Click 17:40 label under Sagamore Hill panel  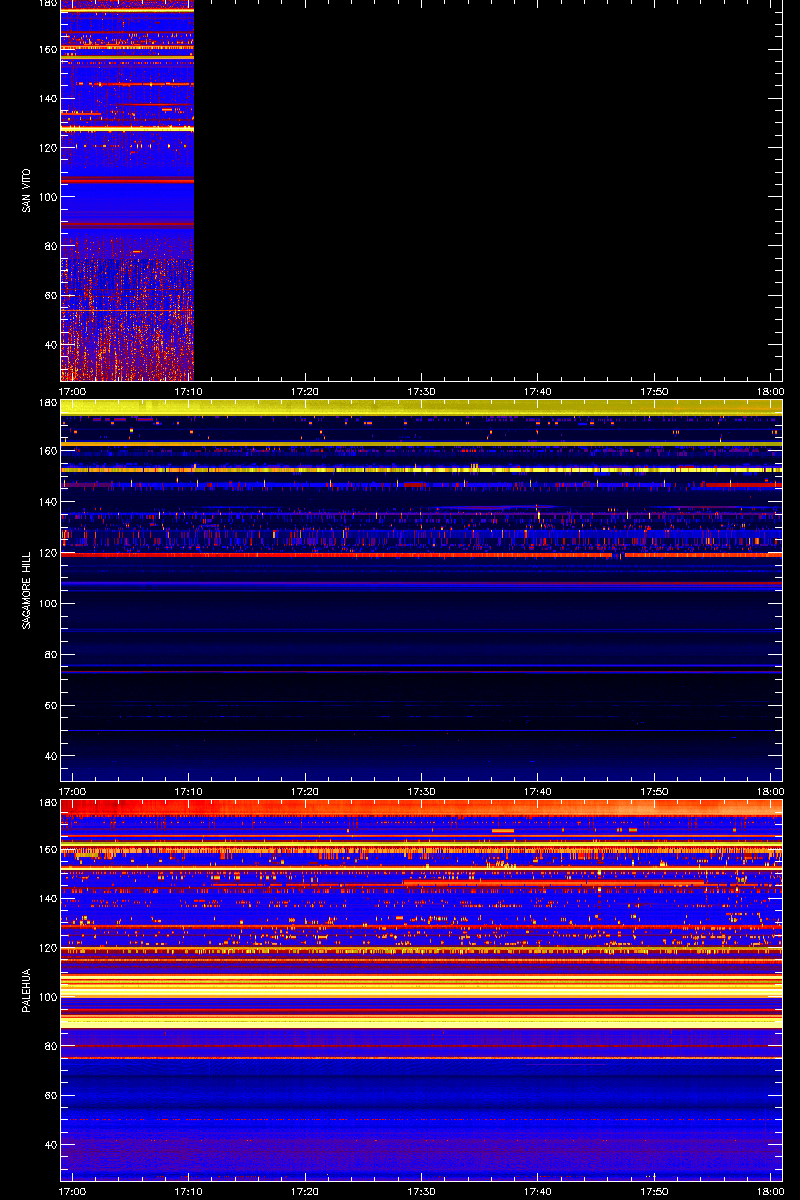tap(538, 791)
